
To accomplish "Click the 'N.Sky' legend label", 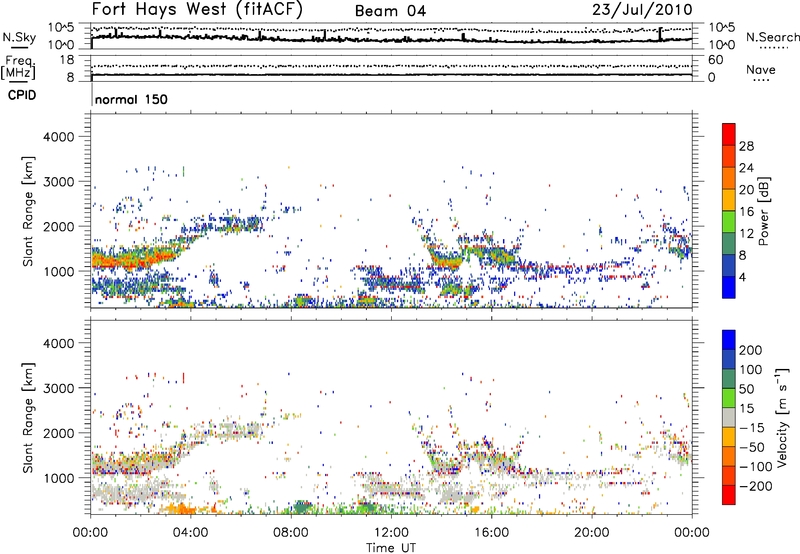I will pyautogui.click(x=19, y=37).
